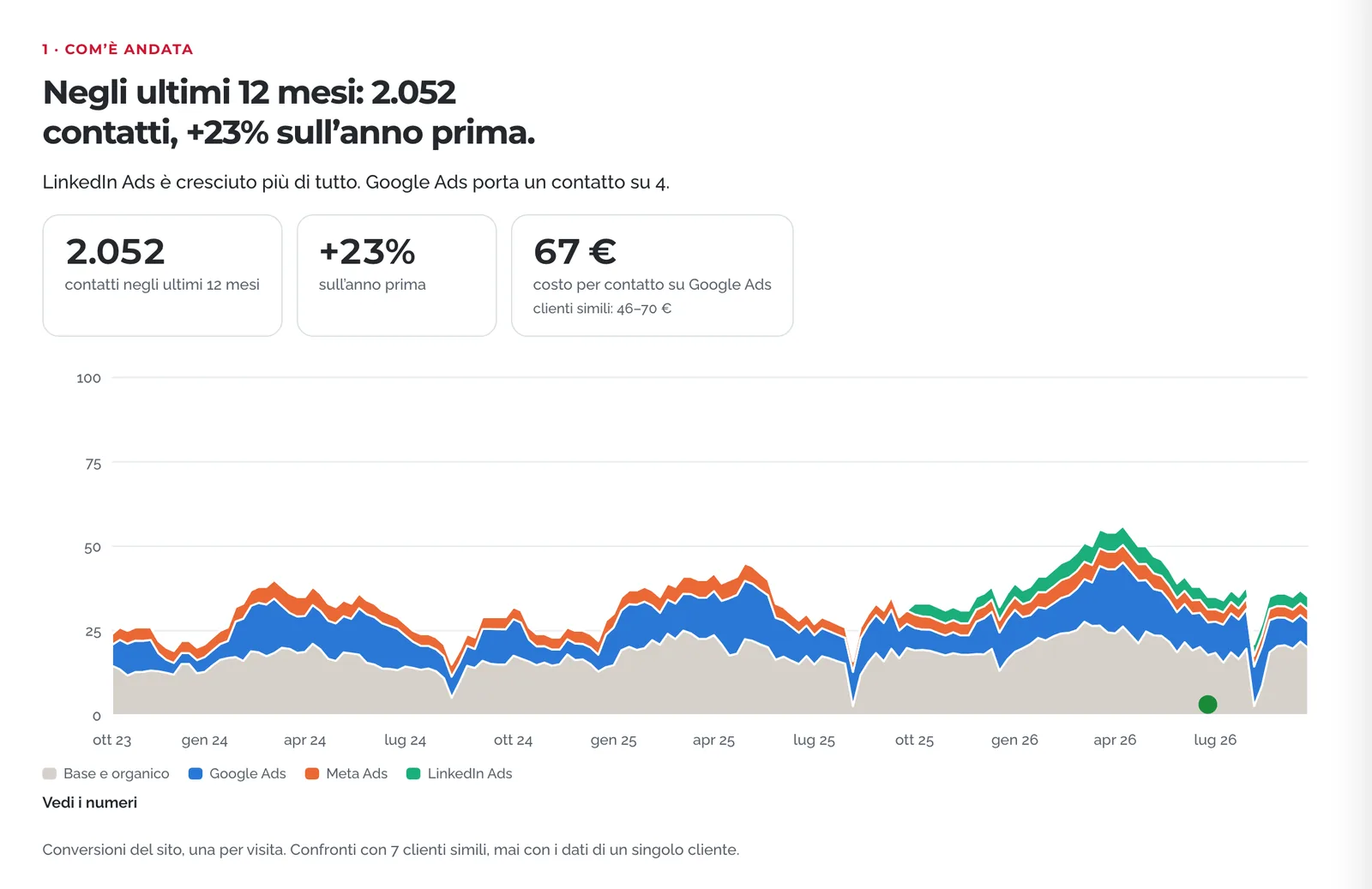The height and width of the screenshot is (889, 1372).
Task: Toggle the Base e organico legend label
Action: (117, 773)
